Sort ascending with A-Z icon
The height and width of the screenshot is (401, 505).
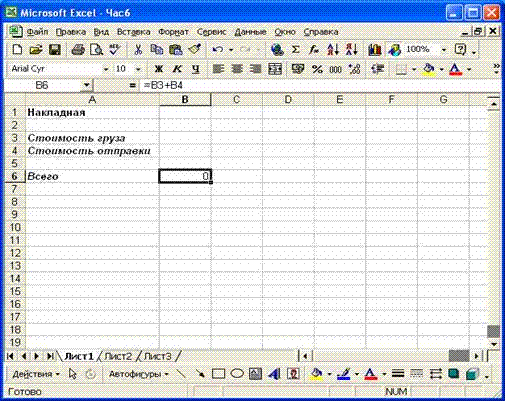tap(333, 50)
